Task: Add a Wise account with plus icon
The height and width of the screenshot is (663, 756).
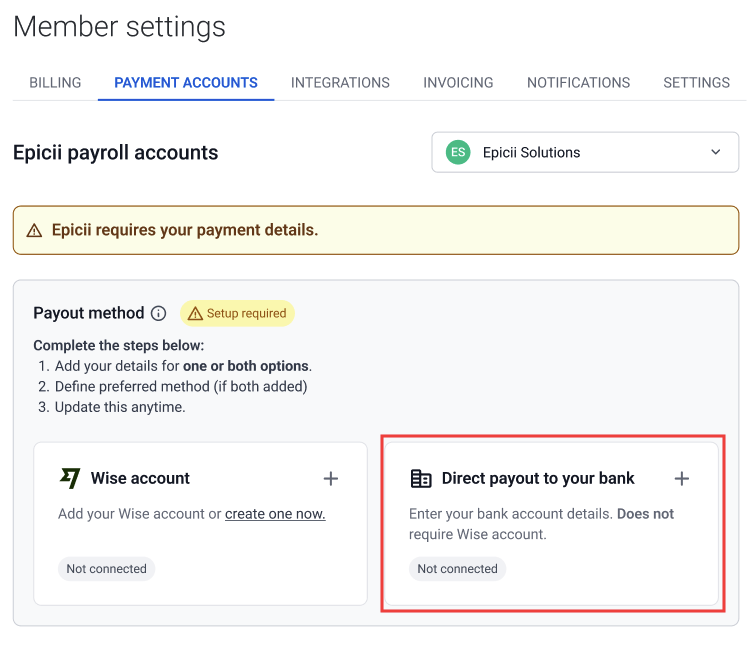Action: coord(331,479)
